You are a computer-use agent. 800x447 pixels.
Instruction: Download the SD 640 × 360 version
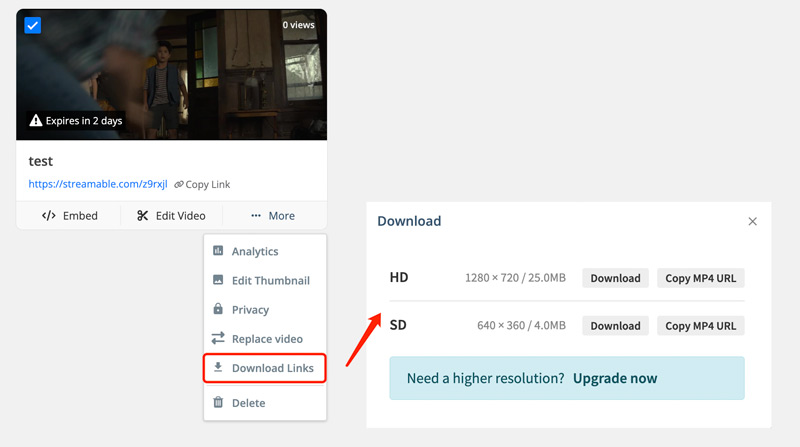click(615, 326)
